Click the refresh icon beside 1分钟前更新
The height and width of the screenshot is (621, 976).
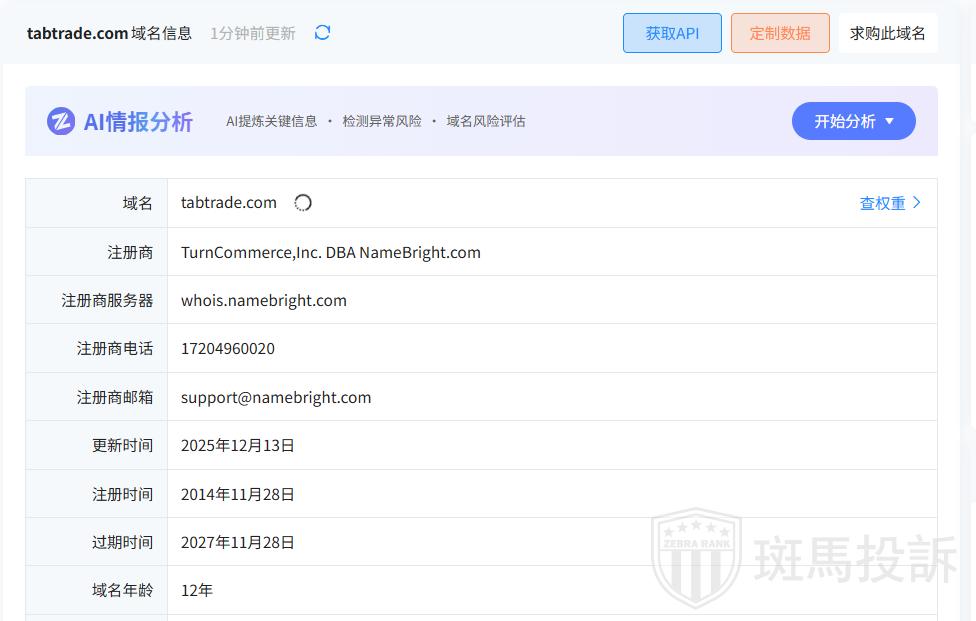322,33
